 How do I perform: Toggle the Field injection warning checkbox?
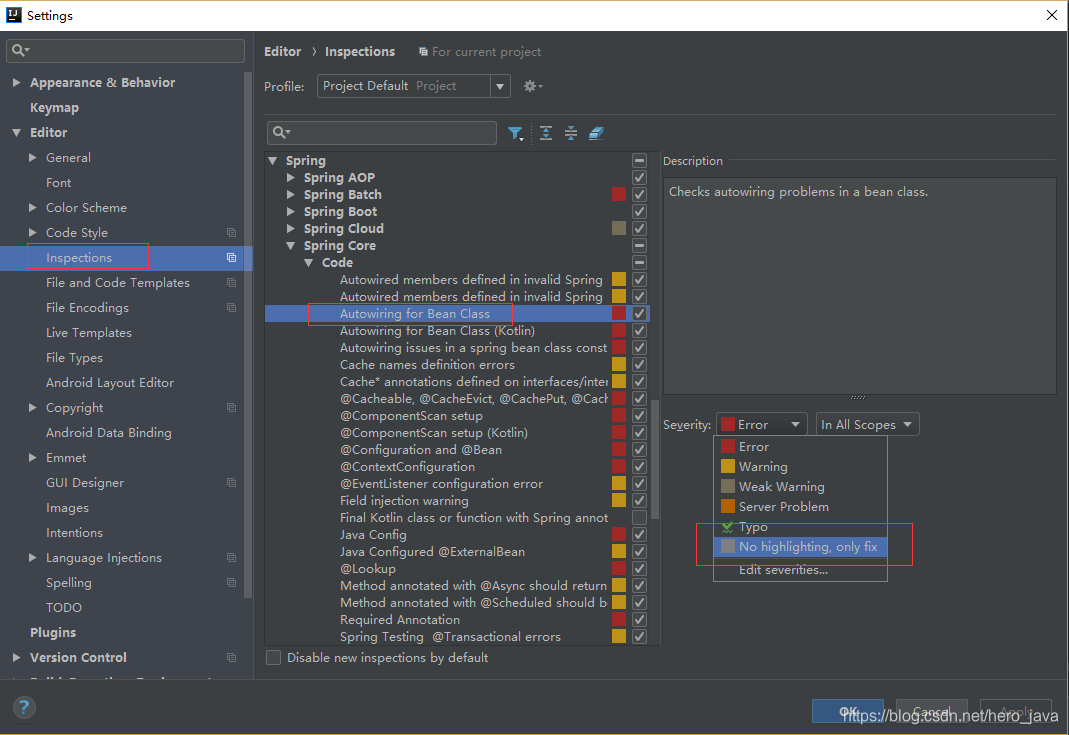[x=639, y=500]
